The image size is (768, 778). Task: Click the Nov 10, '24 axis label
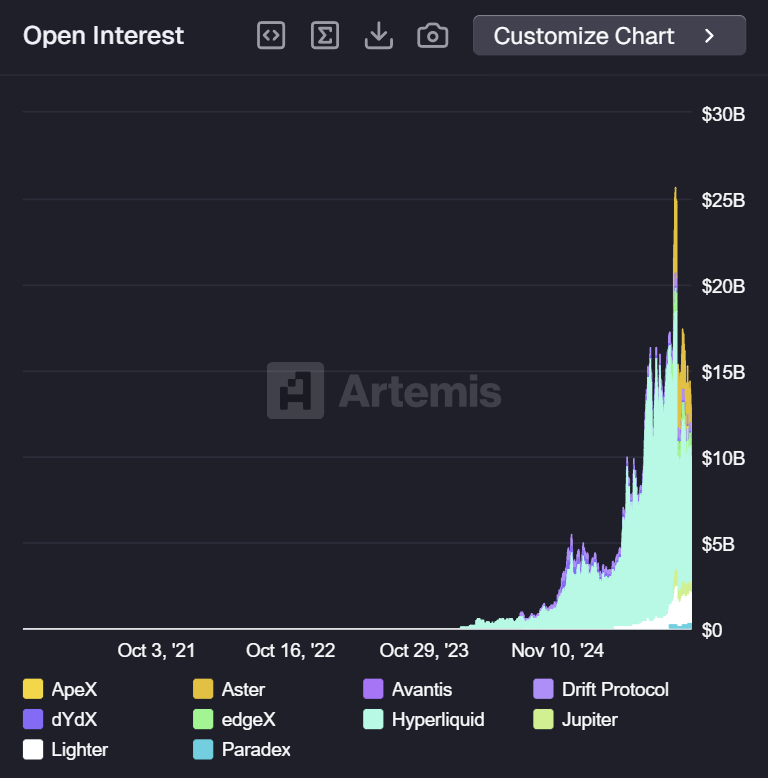(558, 650)
